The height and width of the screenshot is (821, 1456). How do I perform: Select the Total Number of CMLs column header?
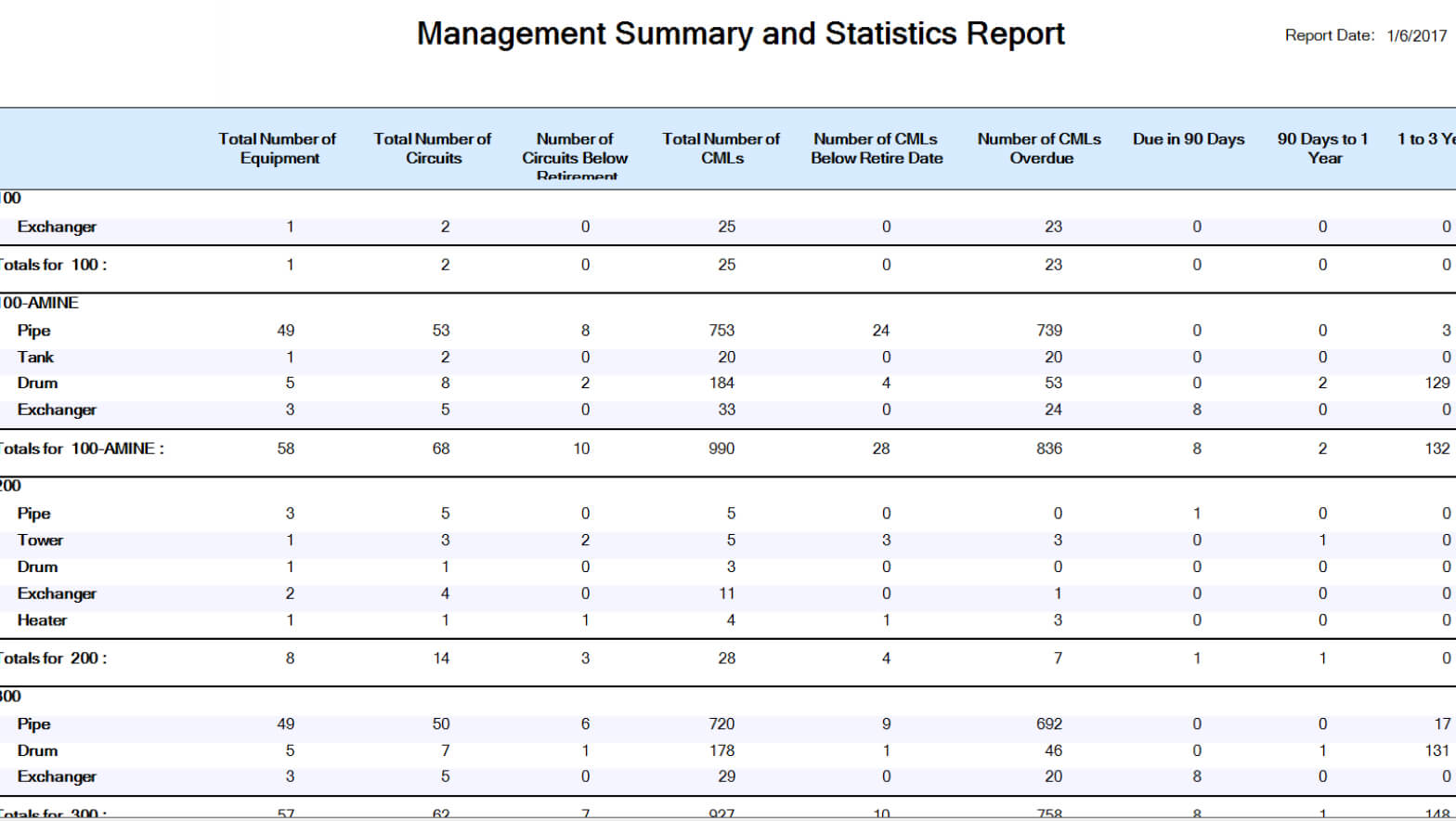[721, 149]
